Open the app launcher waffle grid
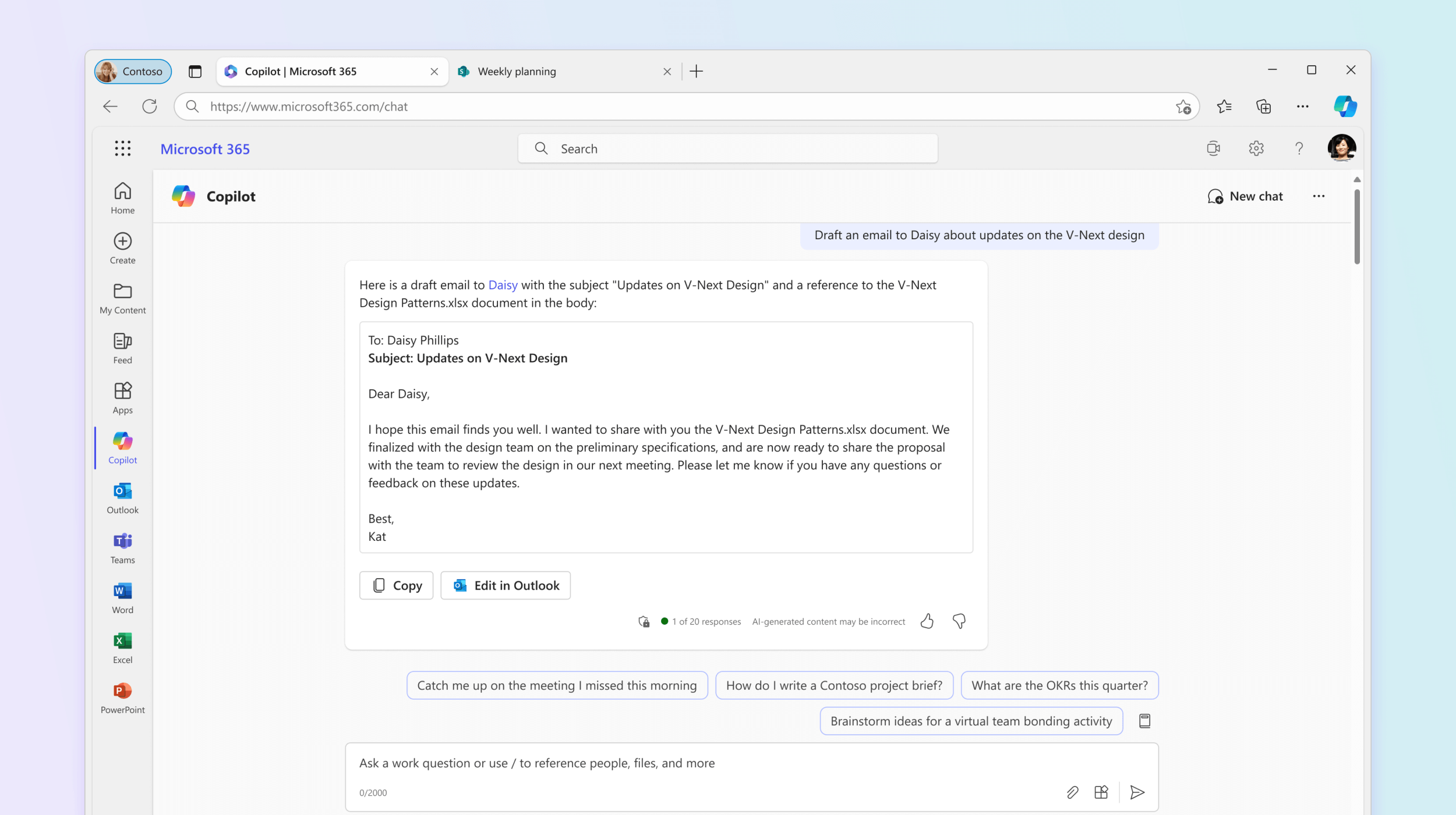This screenshot has height=815, width=1456. pos(122,148)
